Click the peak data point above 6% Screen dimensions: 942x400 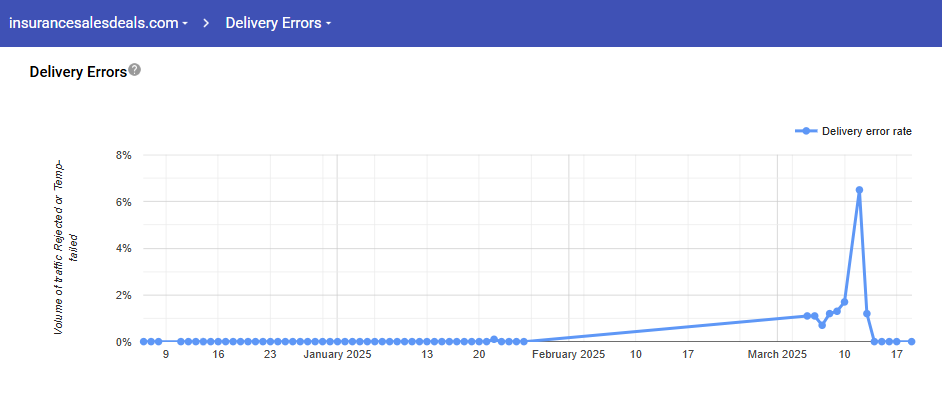[859, 190]
